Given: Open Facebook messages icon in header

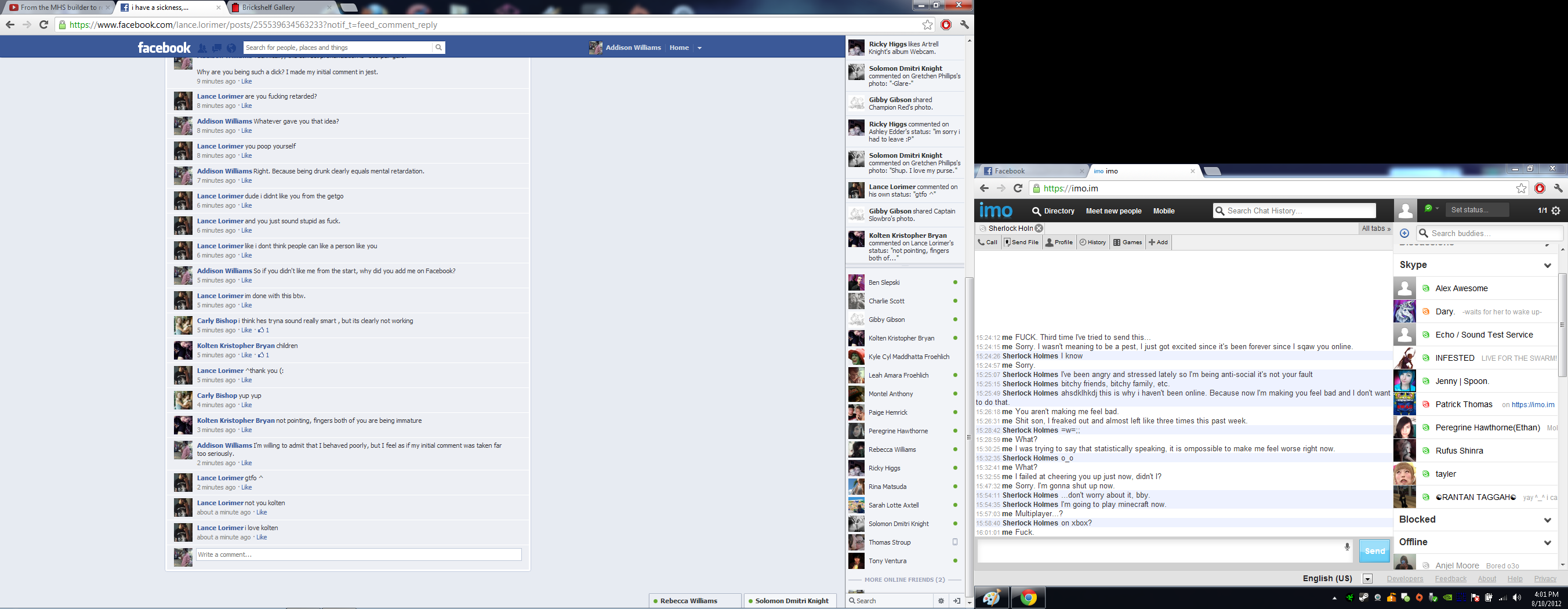Looking at the screenshot, I should pyautogui.click(x=217, y=48).
